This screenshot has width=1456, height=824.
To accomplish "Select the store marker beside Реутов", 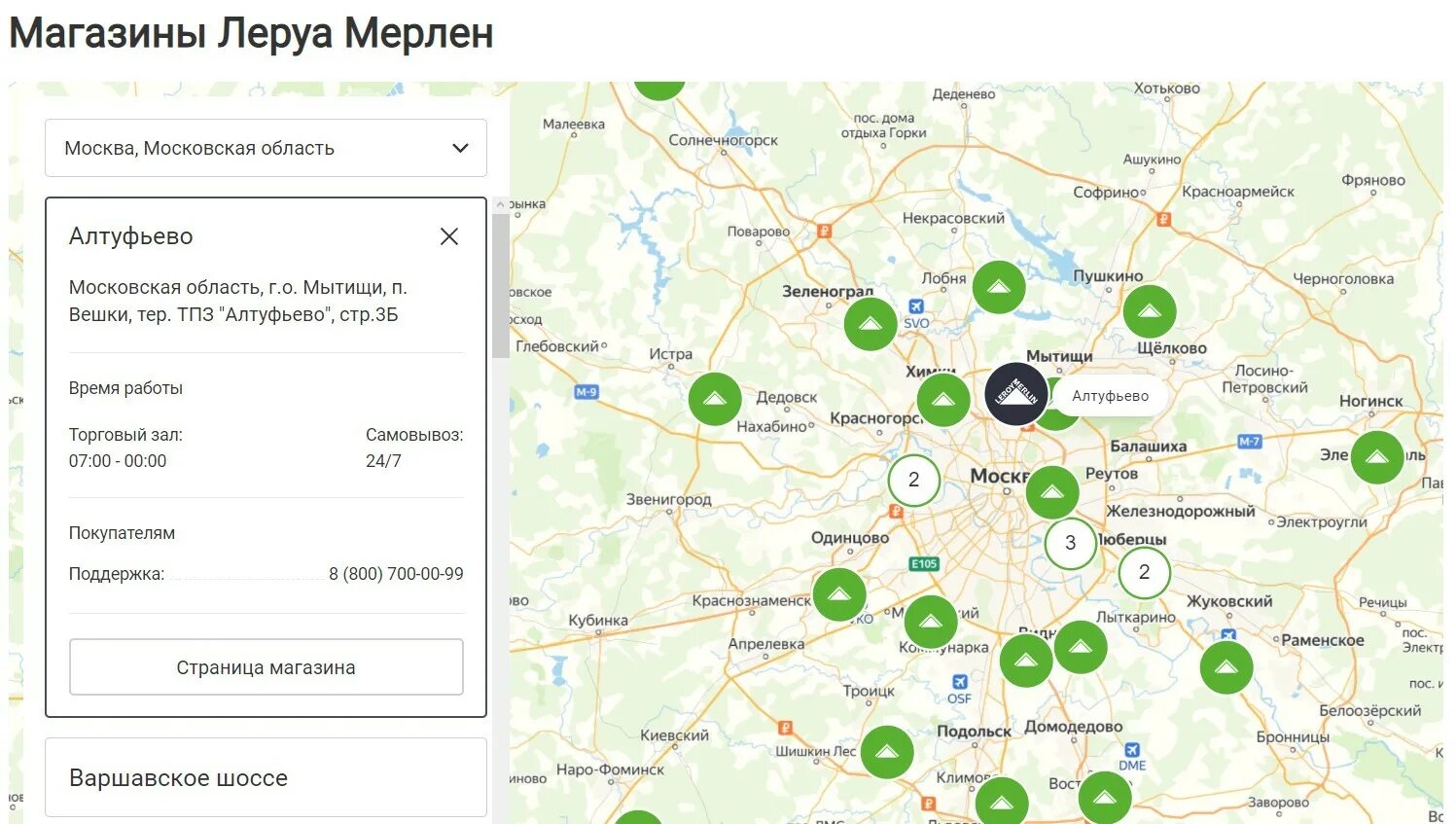I will (1052, 492).
